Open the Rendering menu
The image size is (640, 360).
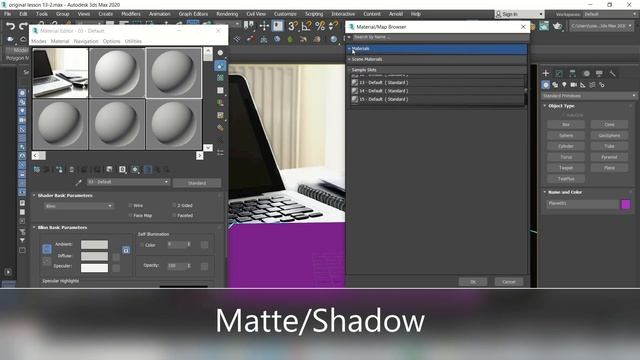227,14
